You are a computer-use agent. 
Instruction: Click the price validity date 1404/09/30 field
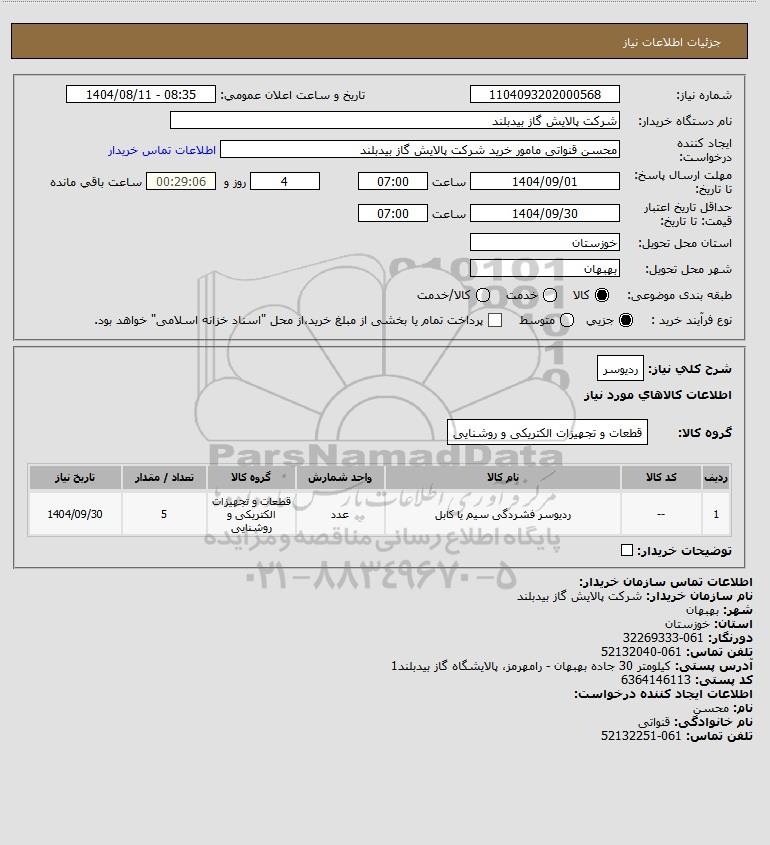545,213
